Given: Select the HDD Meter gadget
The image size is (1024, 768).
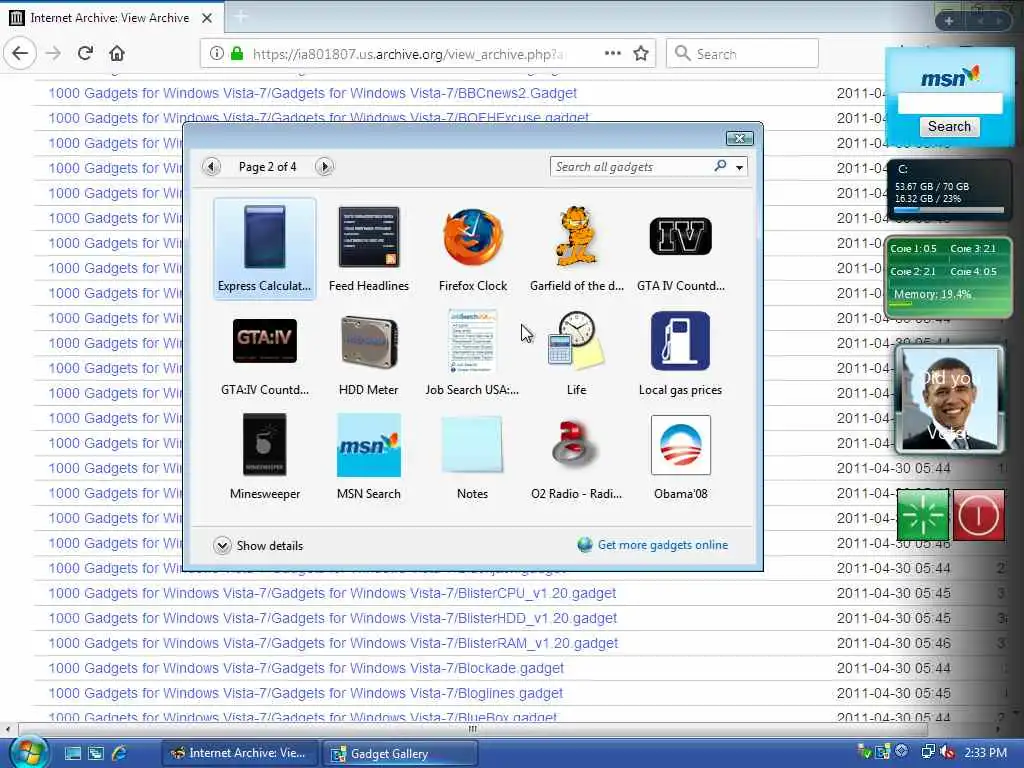Looking at the screenshot, I should 368,353.
